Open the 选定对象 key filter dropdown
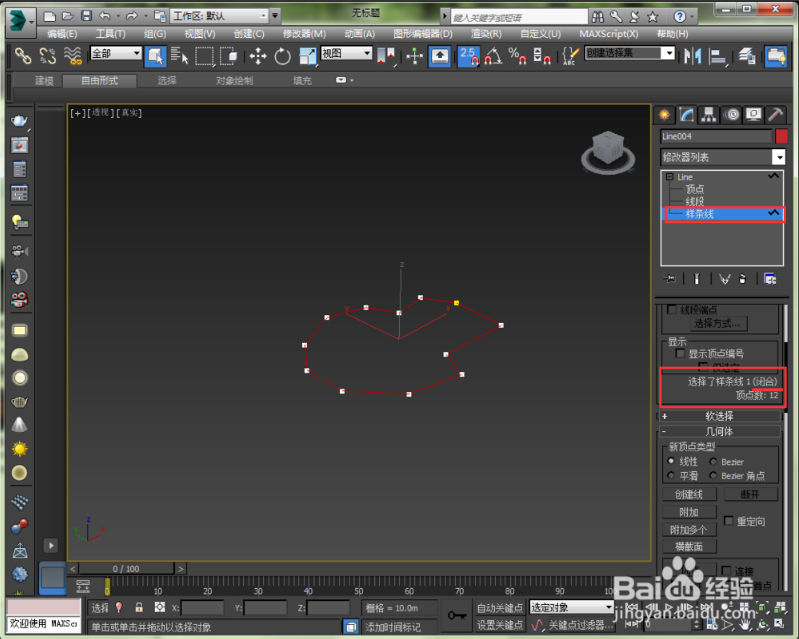The image size is (799, 639). pos(571,607)
